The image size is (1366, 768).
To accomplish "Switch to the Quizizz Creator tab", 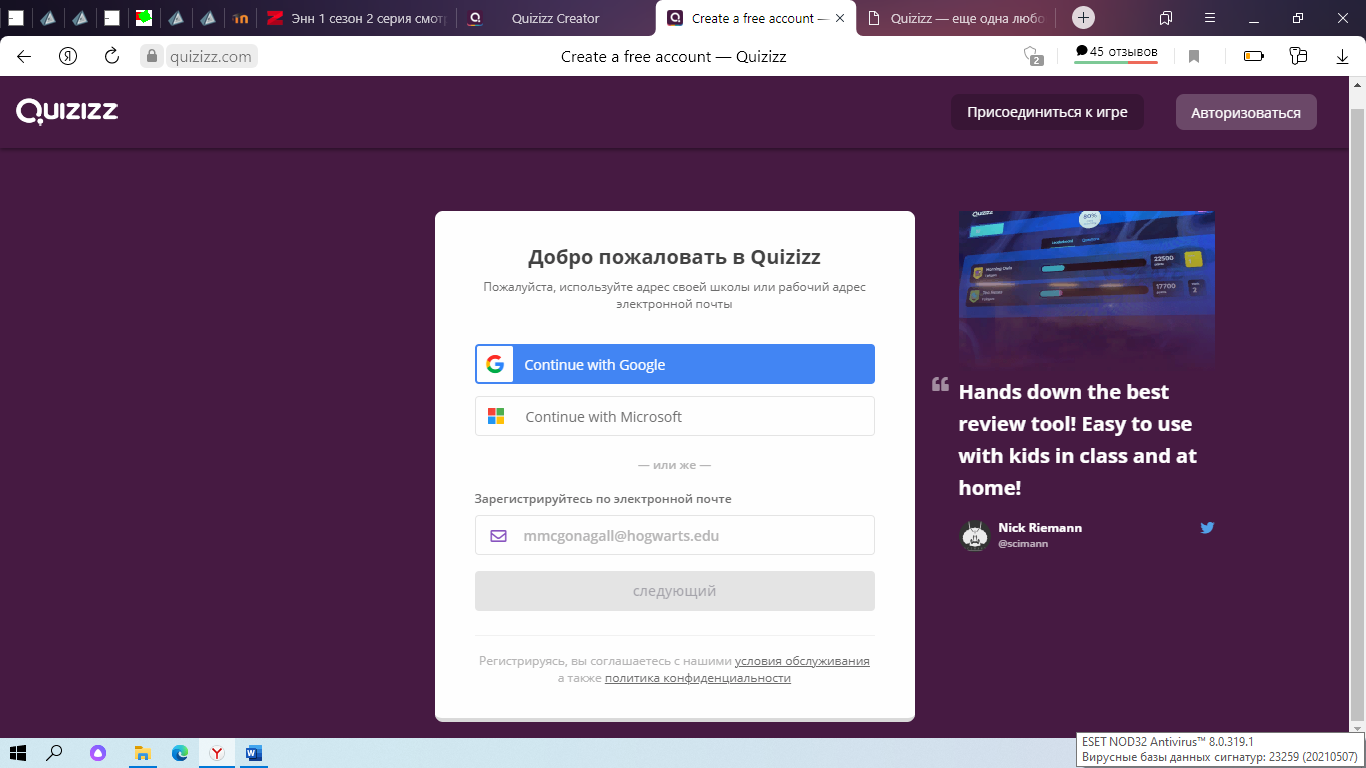I will [556, 18].
